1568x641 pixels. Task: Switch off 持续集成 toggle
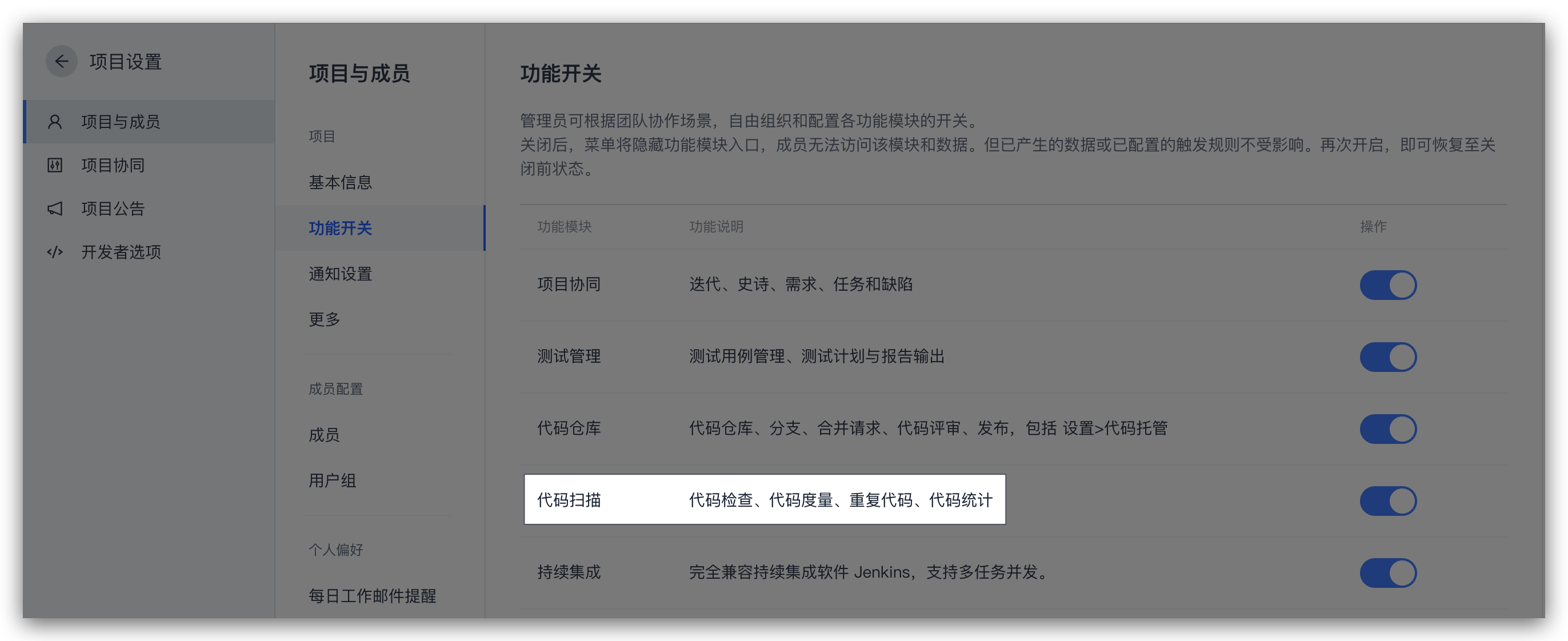1388,572
